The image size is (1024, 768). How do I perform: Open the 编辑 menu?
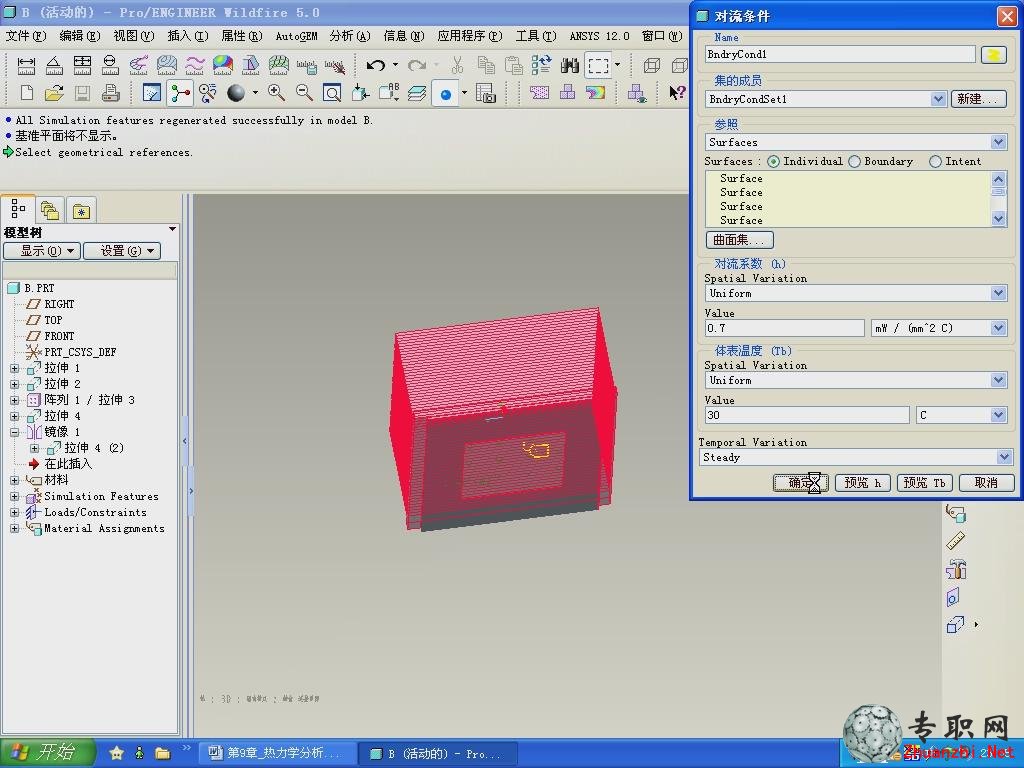[80, 36]
